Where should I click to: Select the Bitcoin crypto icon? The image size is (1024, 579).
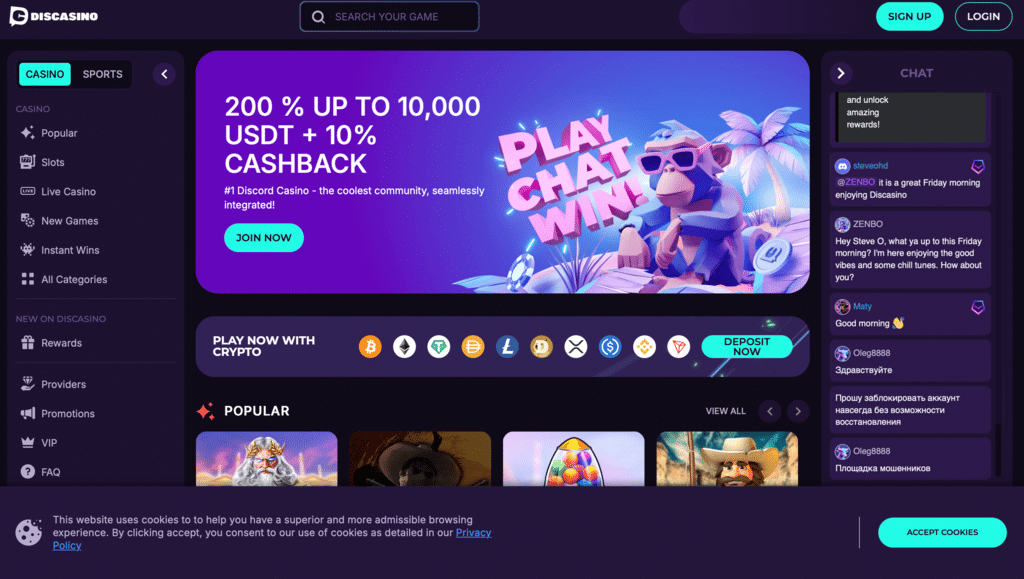370,347
